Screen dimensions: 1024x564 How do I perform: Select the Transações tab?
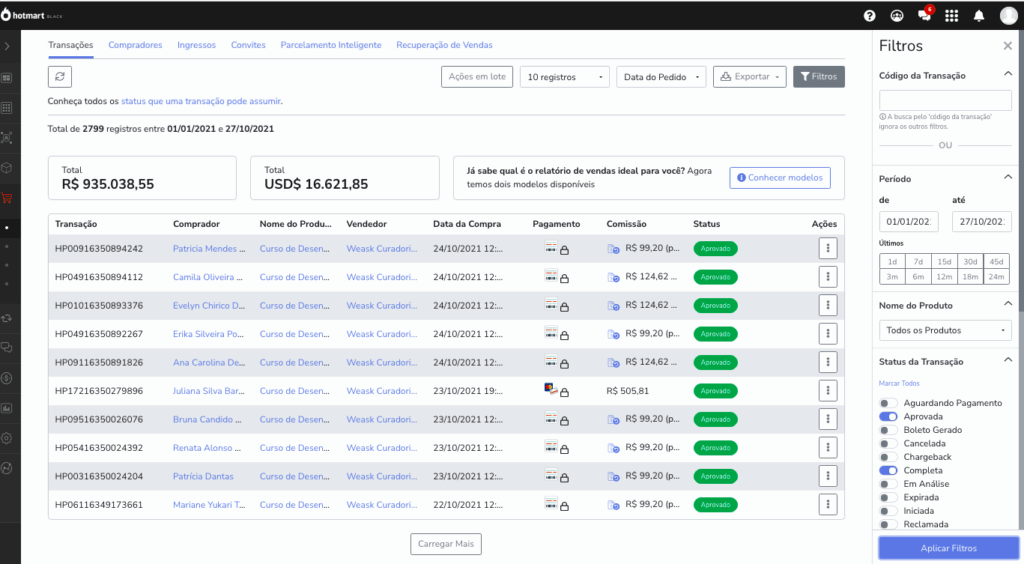coord(71,45)
